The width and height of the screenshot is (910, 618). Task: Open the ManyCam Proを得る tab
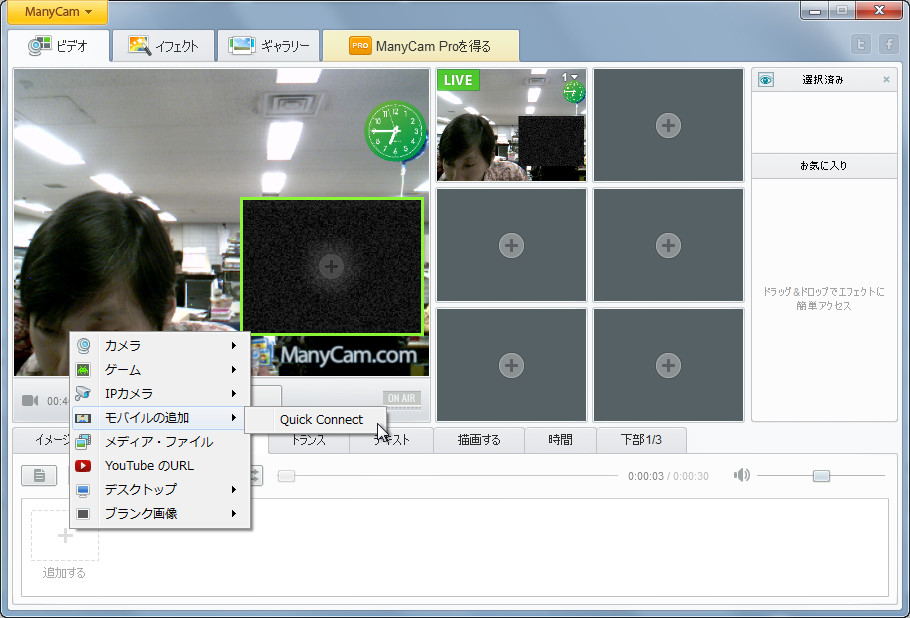pos(420,46)
